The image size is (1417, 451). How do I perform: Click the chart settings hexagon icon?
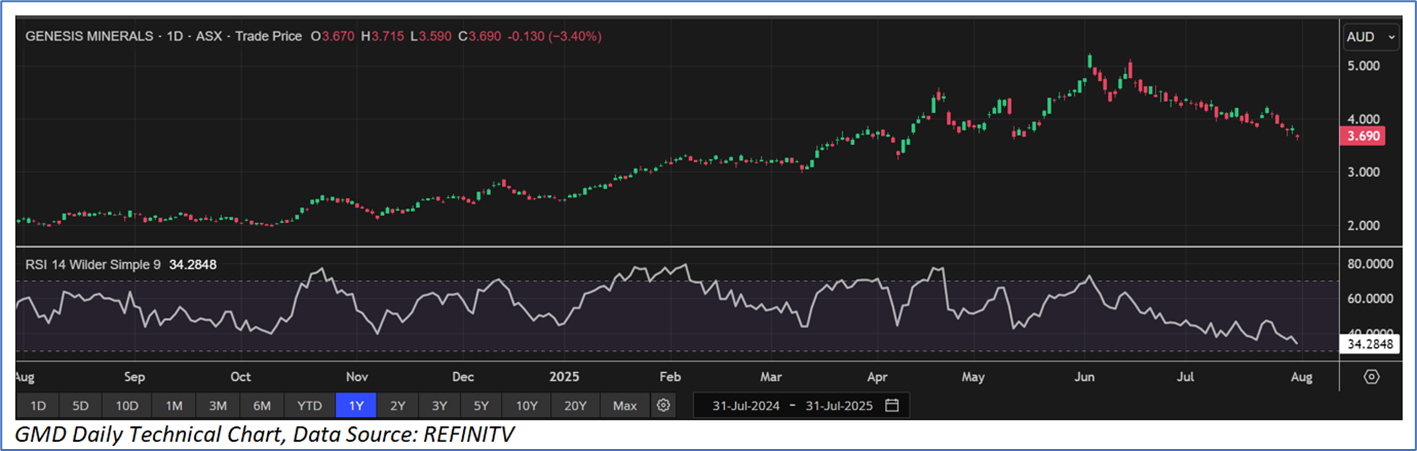[1371, 377]
